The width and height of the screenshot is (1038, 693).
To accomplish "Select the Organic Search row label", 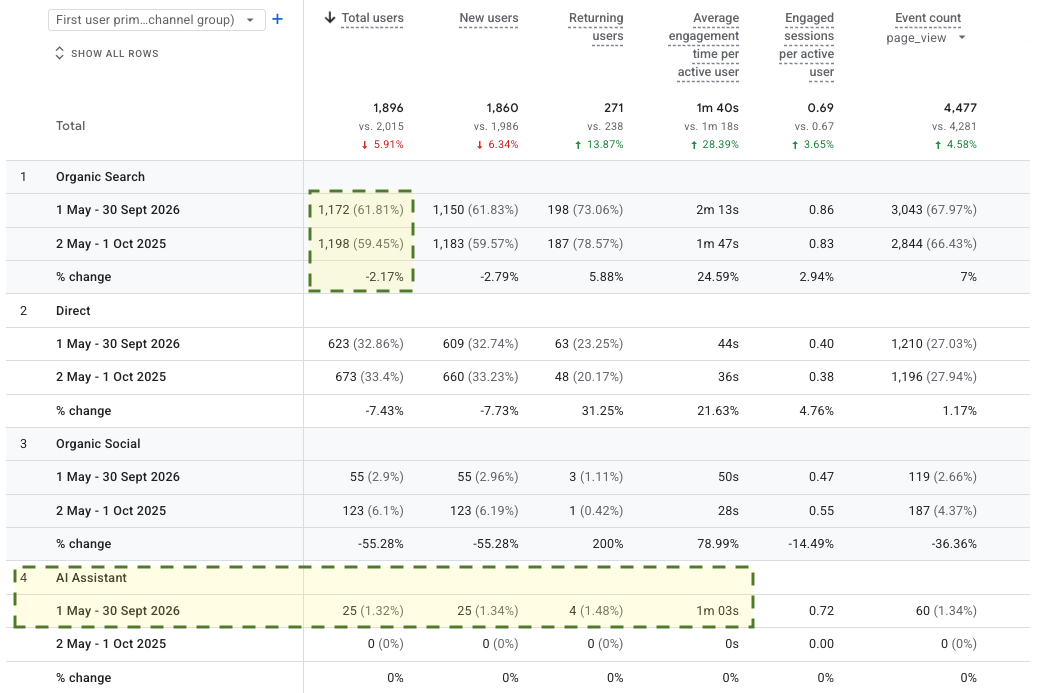I will click(100, 177).
